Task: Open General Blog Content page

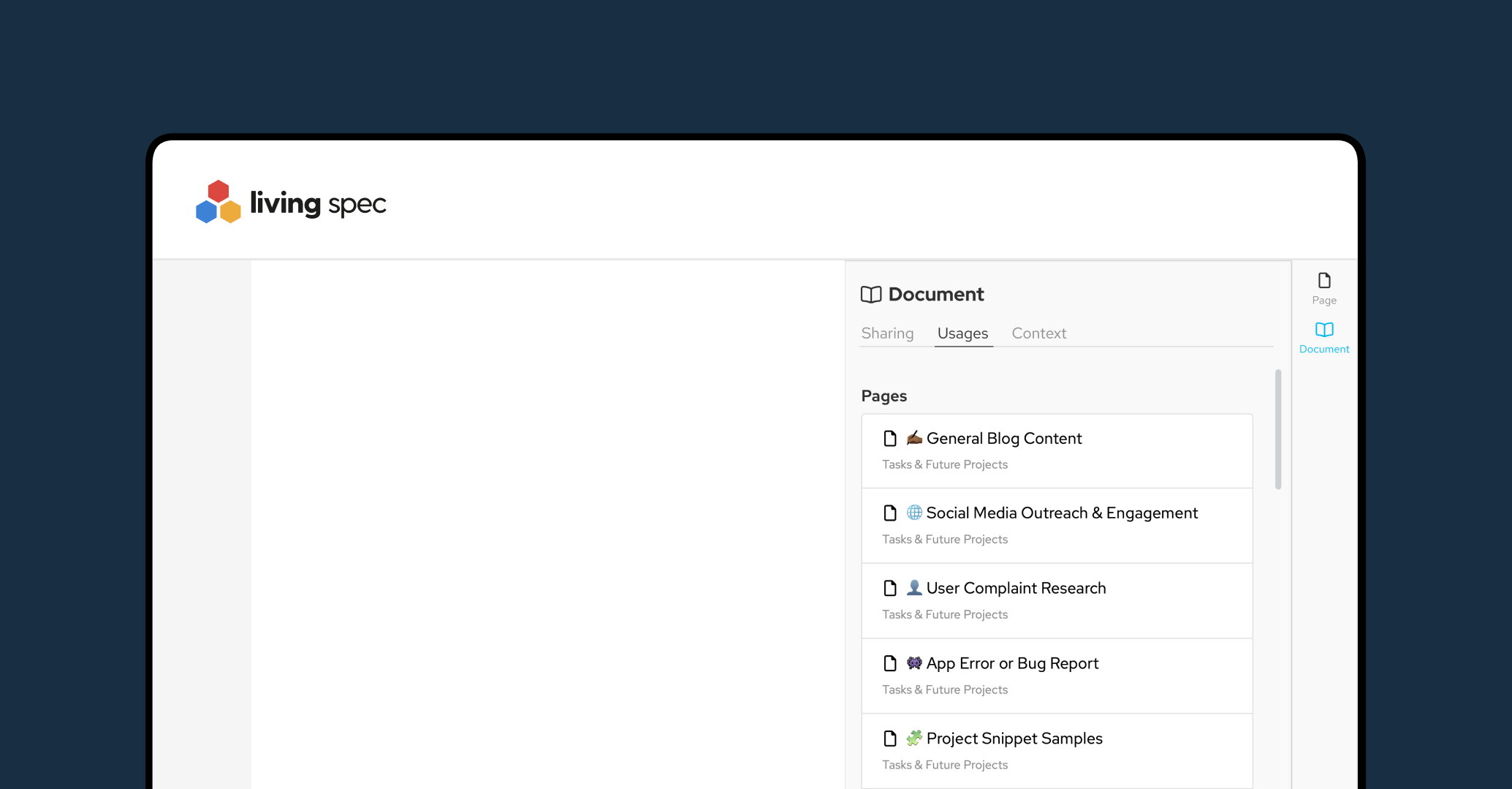Action: [1003, 439]
